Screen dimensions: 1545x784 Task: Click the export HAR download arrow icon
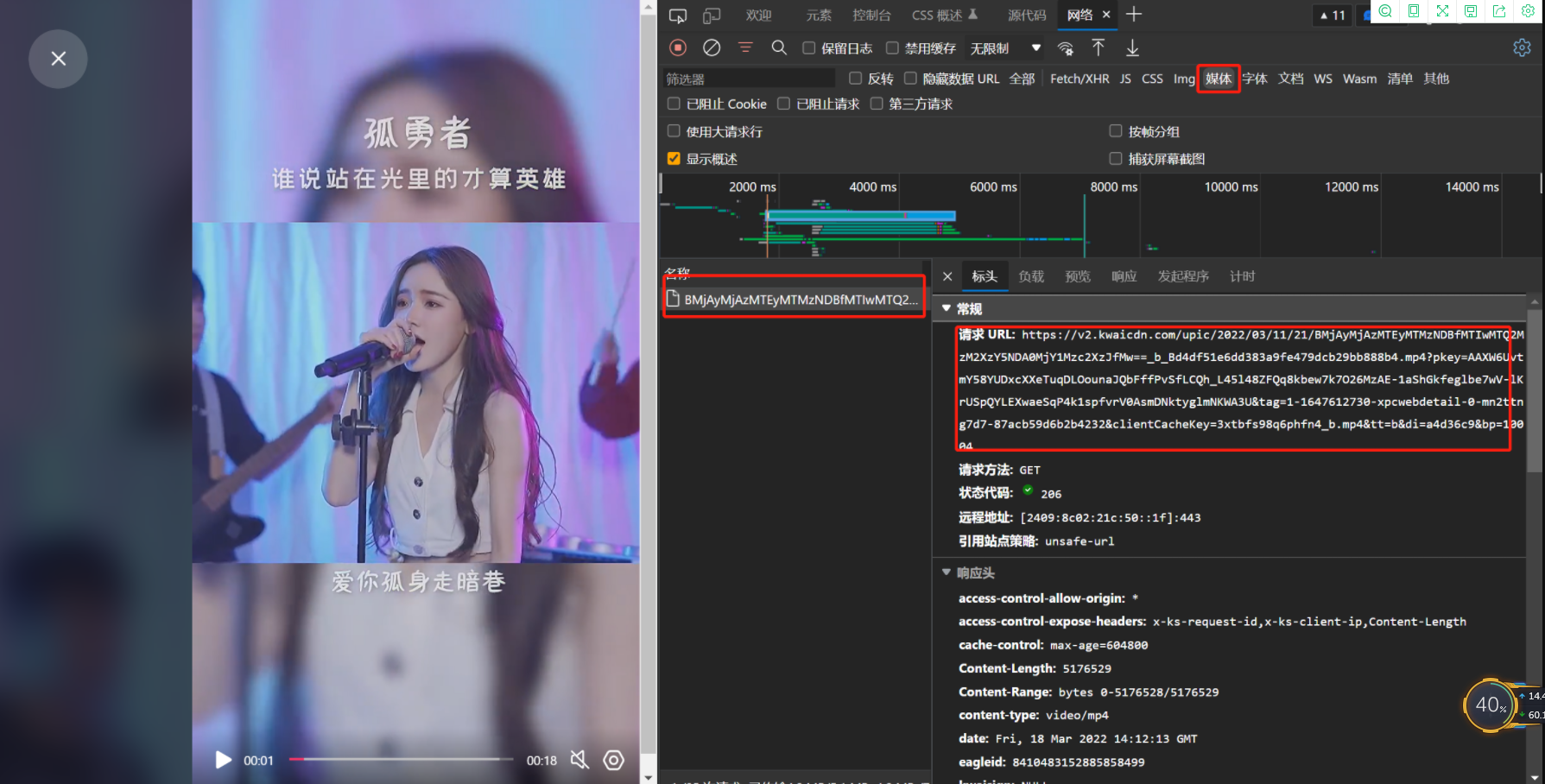[x=1132, y=47]
